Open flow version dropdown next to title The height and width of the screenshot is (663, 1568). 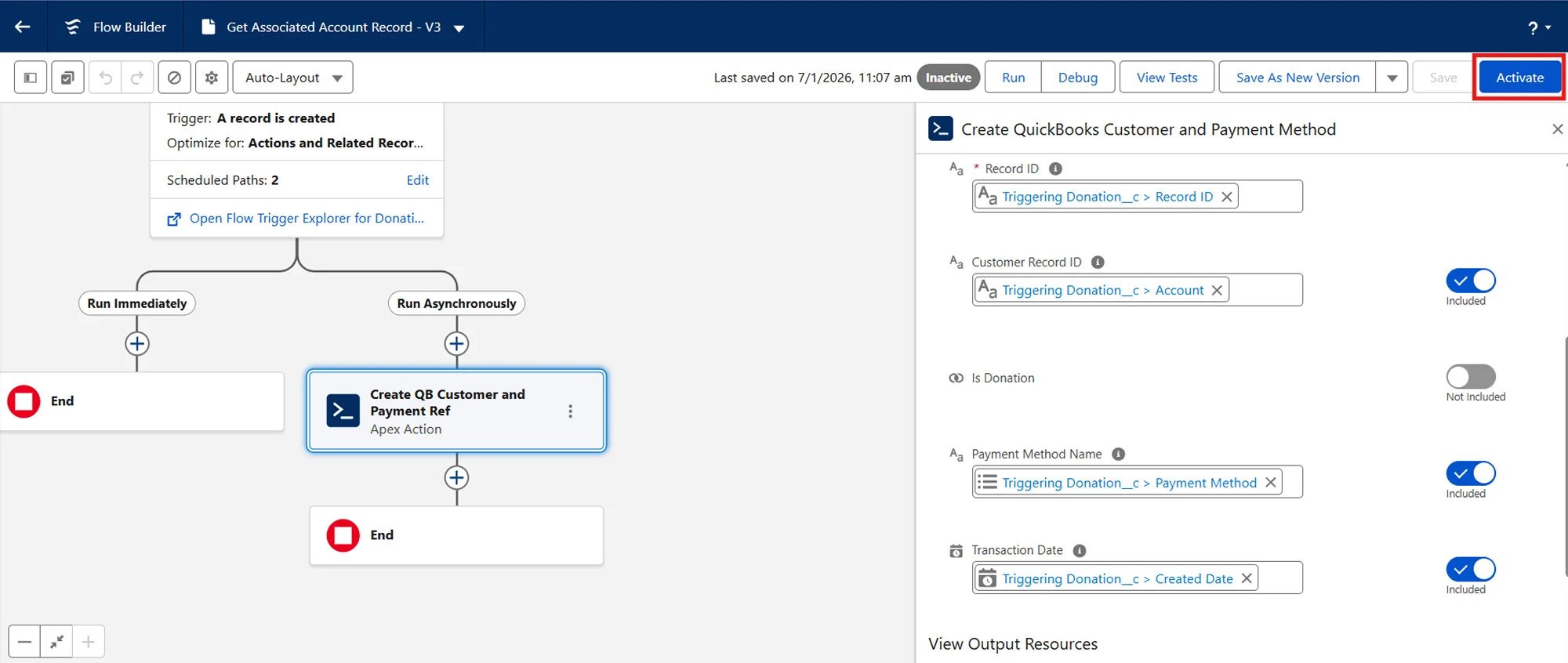(x=459, y=28)
